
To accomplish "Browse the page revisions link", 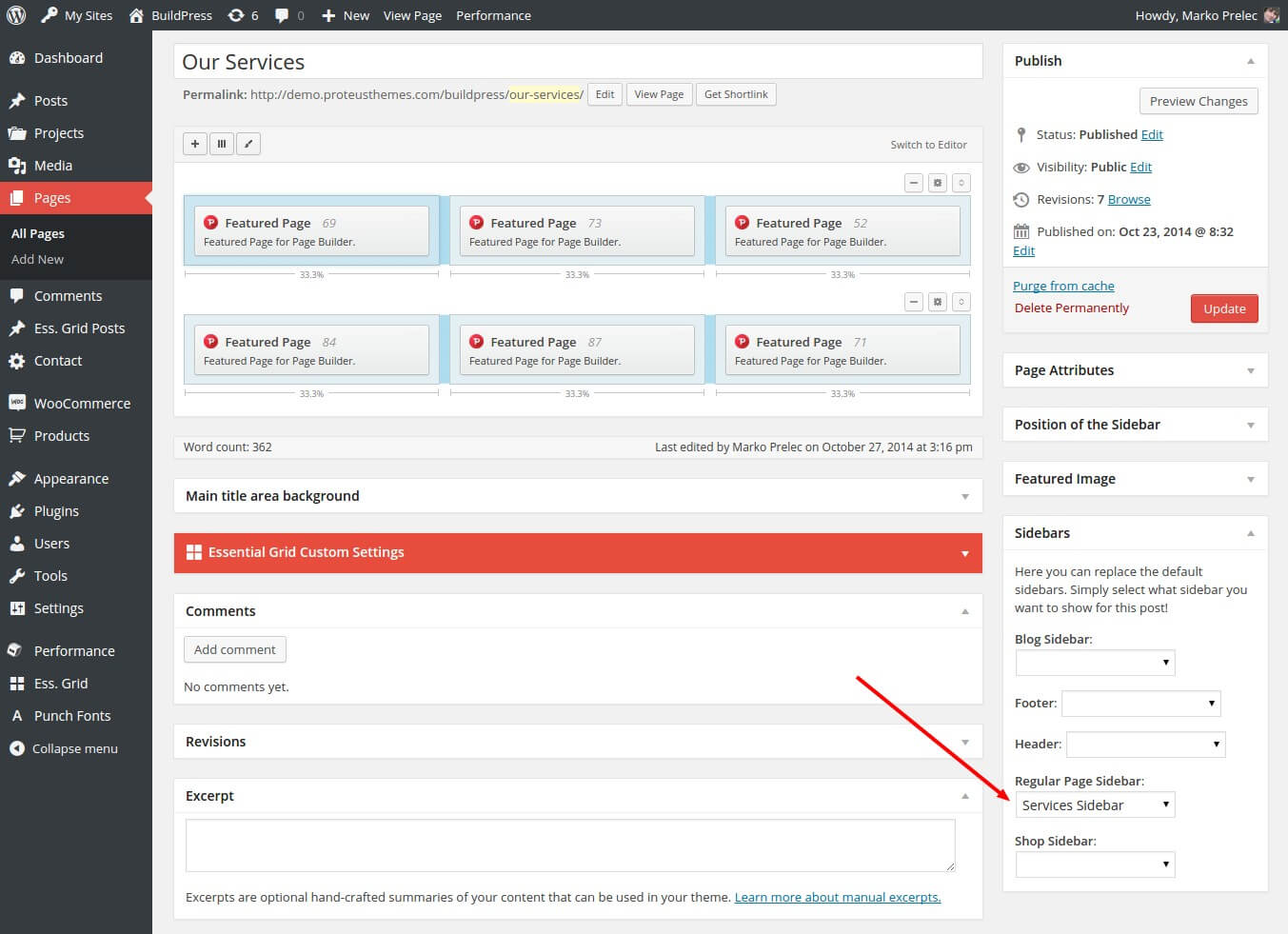I will click(x=1129, y=199).
